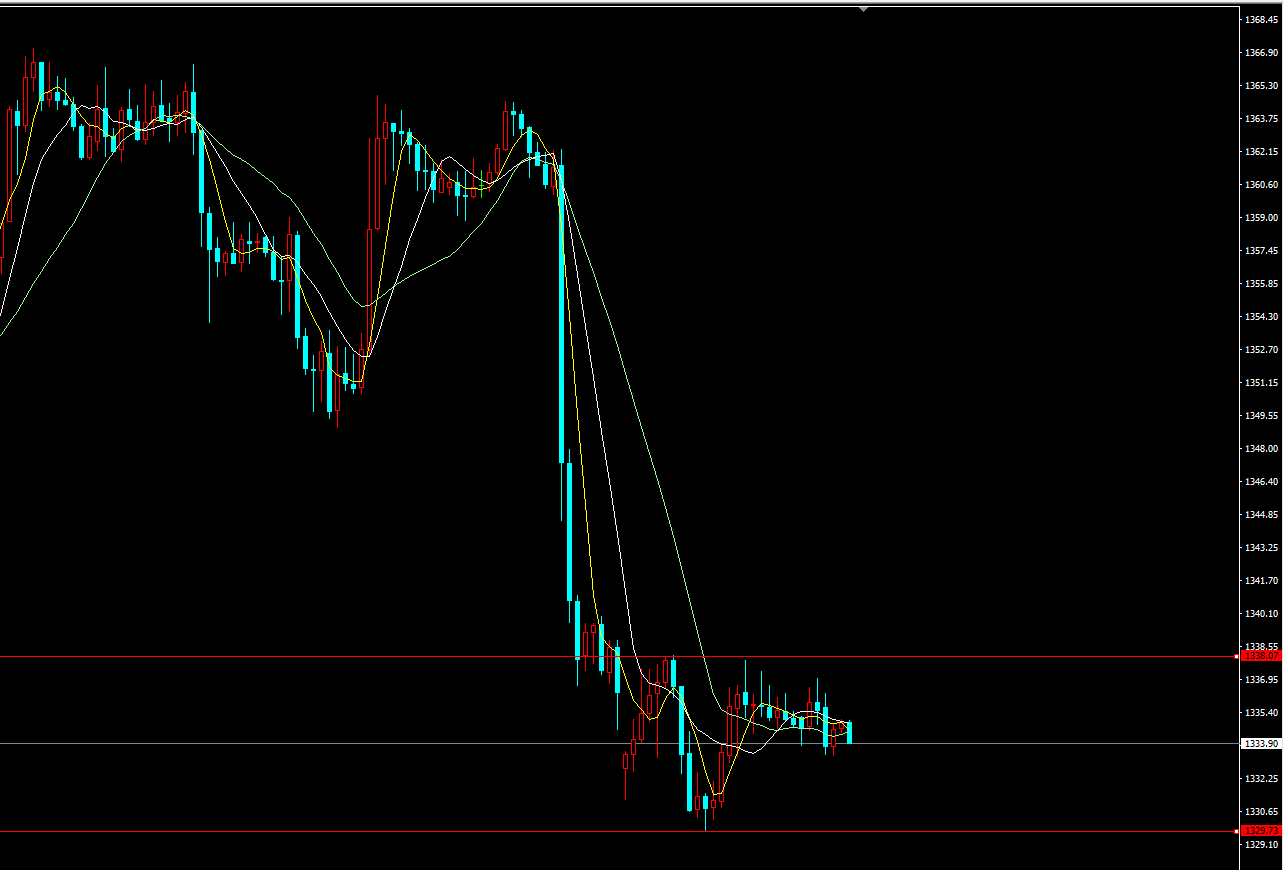Click the 1368.45 price scale value
This screenshot has width=1284, height=870.
tap(1262, 19)
